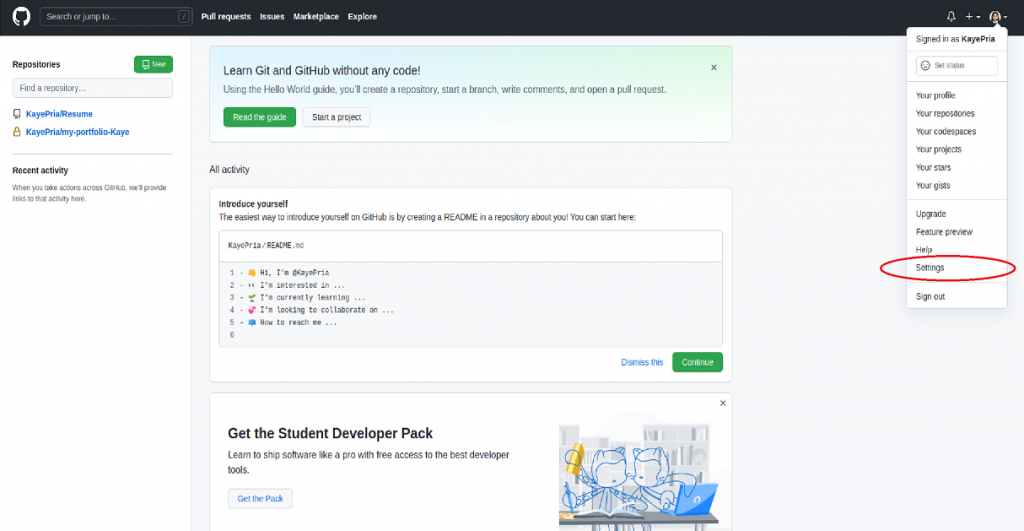1024x531 pixels.
Task: Open Settings from the user menu
Action: [930, 268]
